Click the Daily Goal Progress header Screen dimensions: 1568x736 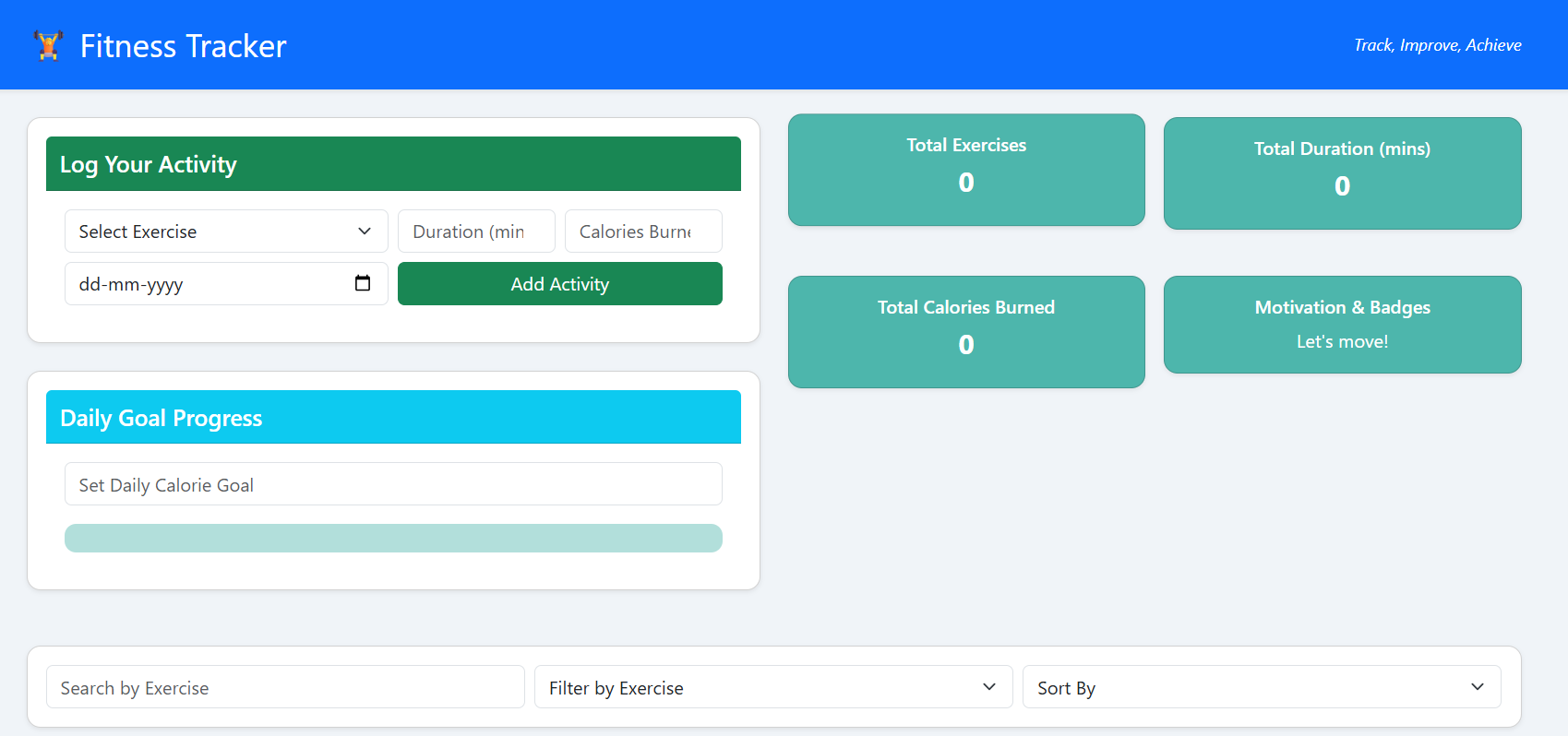pos(393,418)
